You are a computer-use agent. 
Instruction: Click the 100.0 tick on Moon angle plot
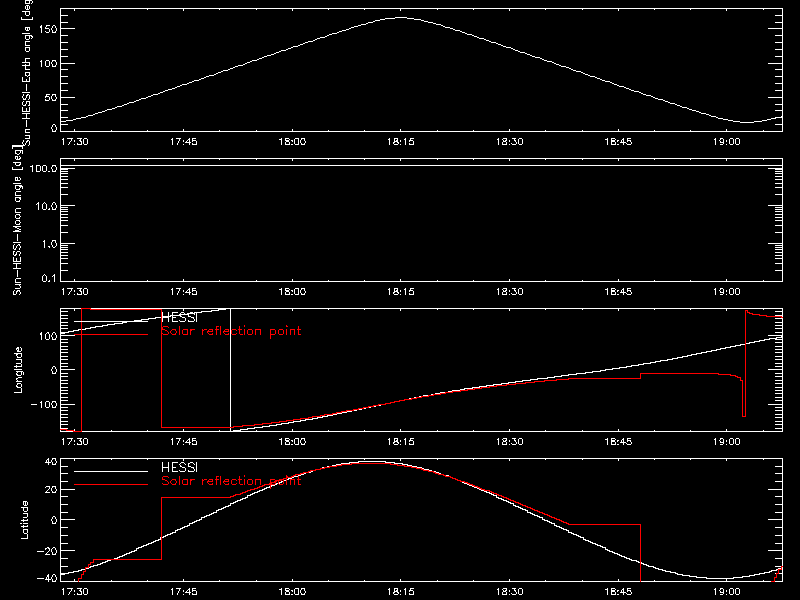[43, 168]
